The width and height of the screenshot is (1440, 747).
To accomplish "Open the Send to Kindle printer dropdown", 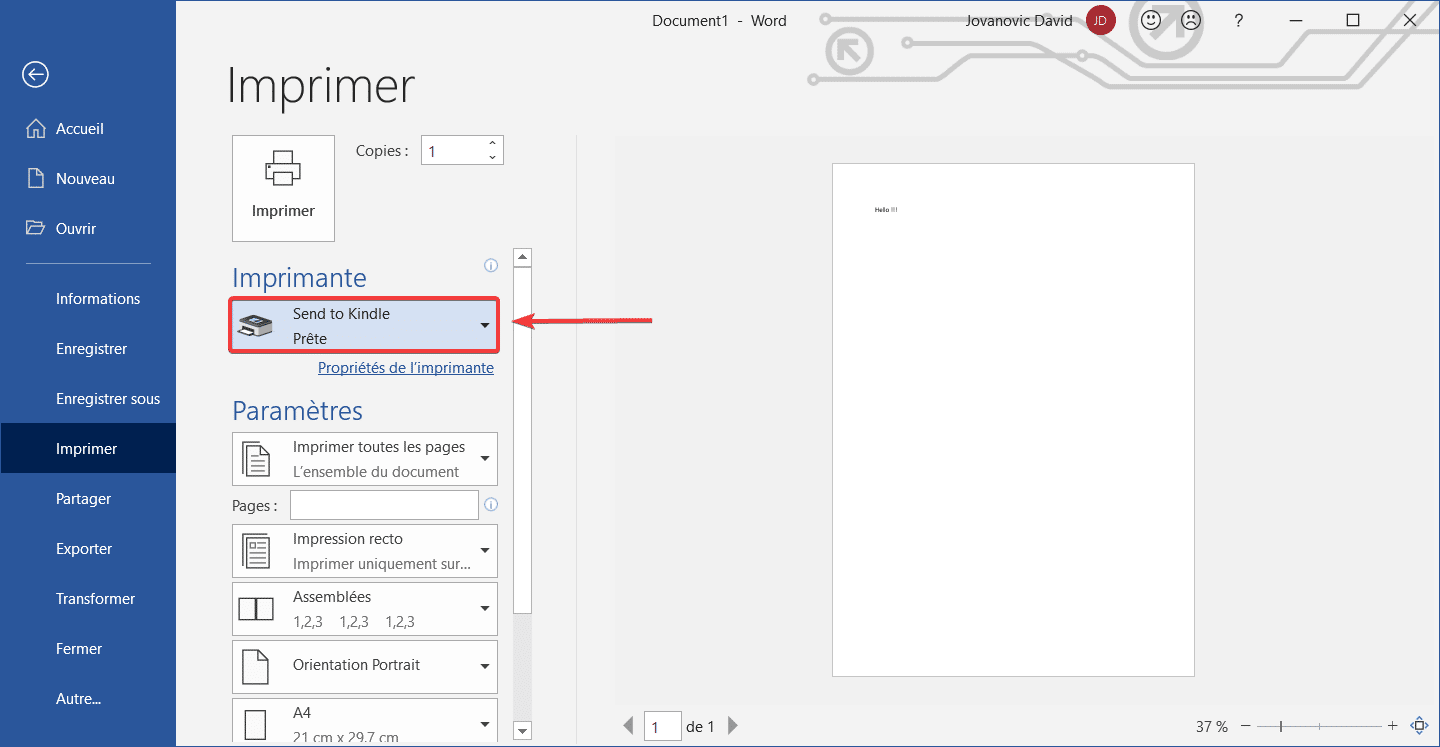I will (365, 325).
